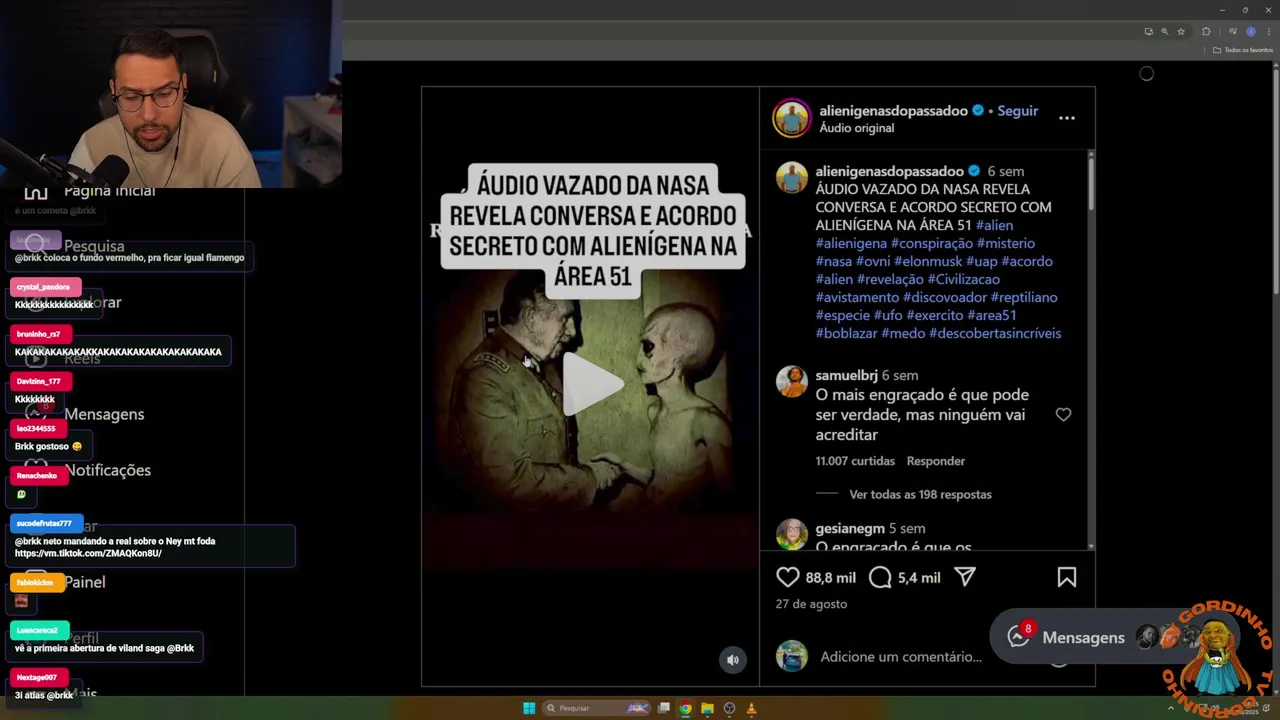Open samuelbrj commenter profile
The image size is (1280, 720).
846,375
